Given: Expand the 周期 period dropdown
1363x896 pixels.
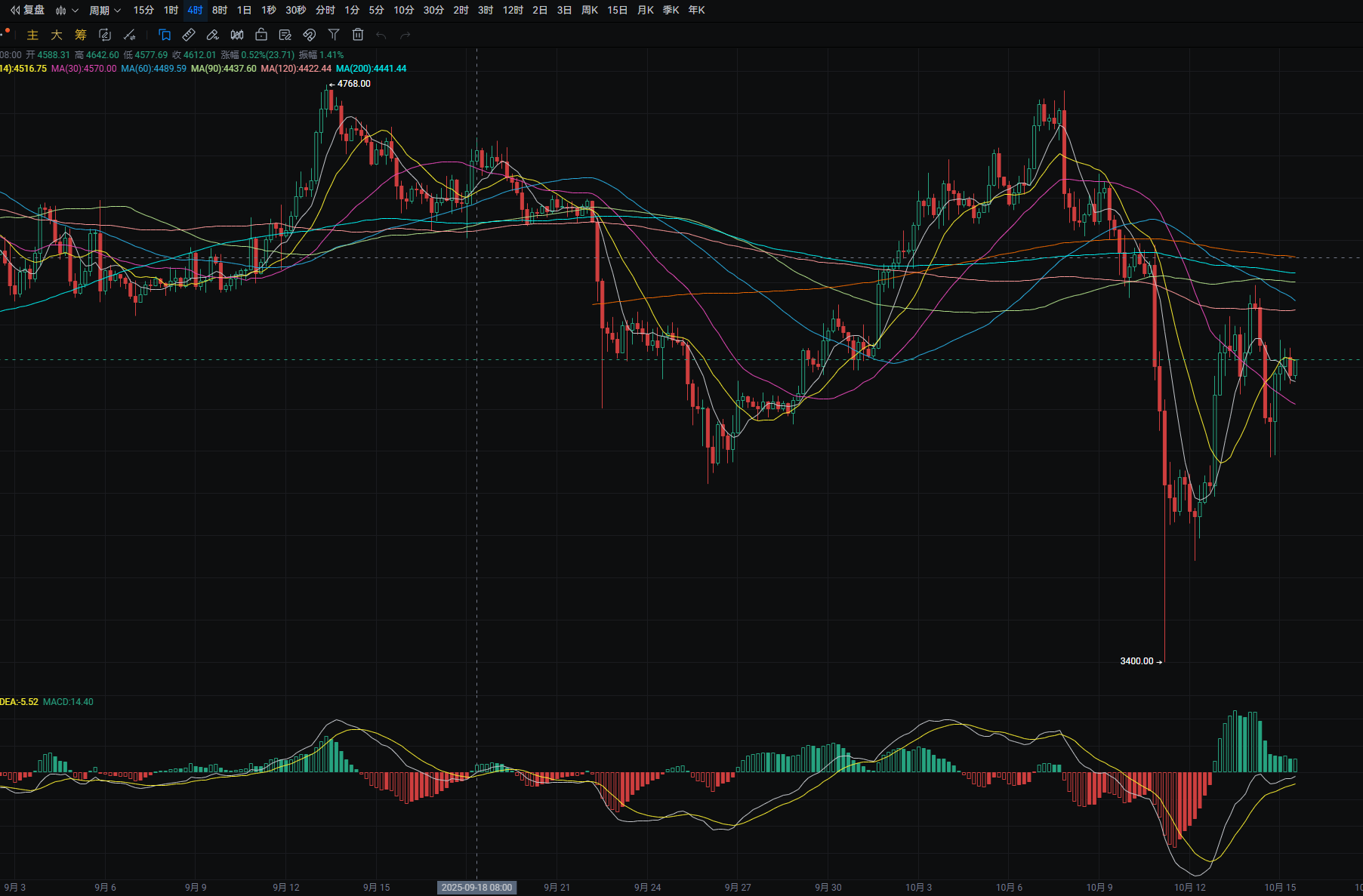Looking at the screenshot, I should click(104, 11).
